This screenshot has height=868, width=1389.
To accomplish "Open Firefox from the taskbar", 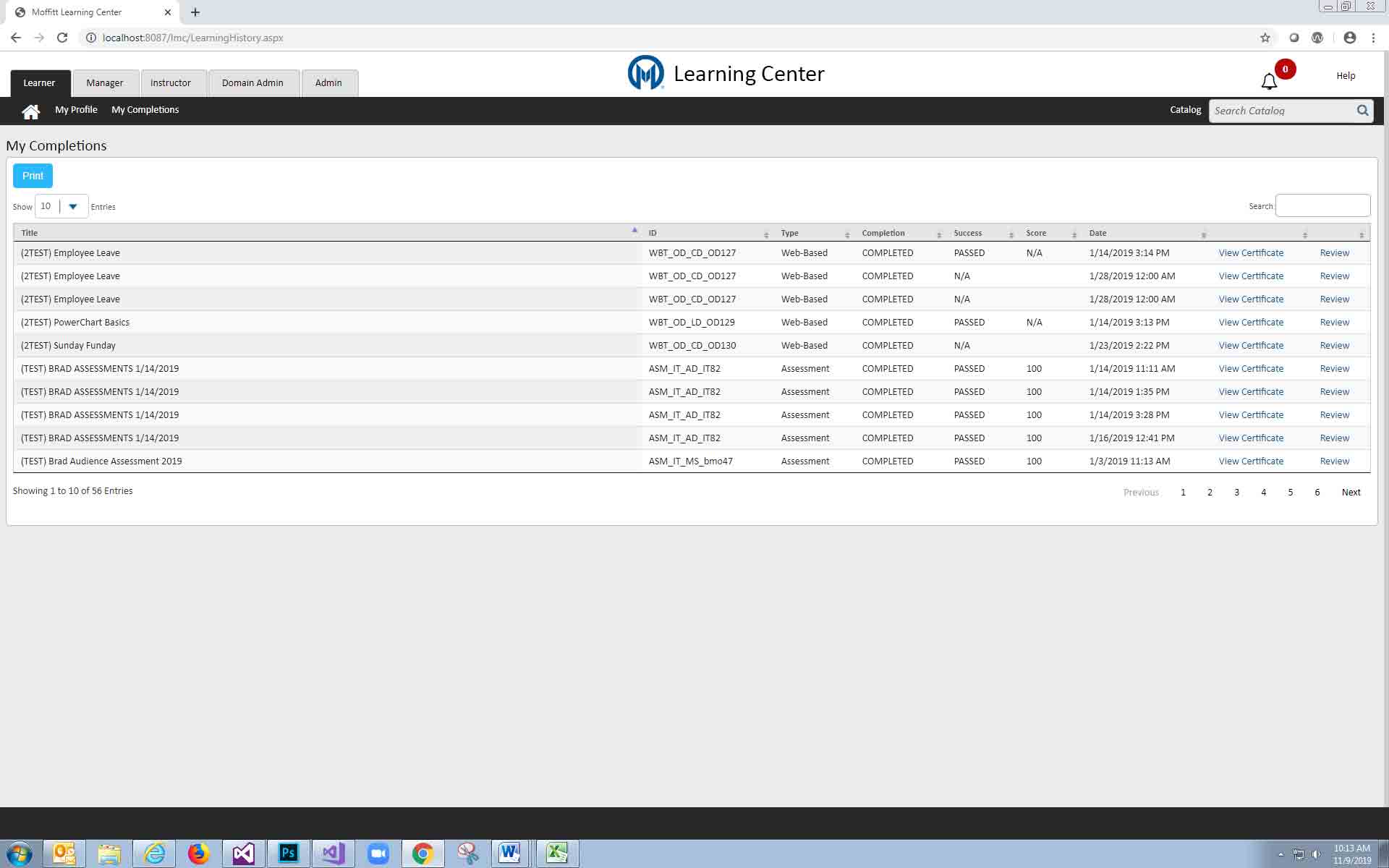I will pos(198,853).
